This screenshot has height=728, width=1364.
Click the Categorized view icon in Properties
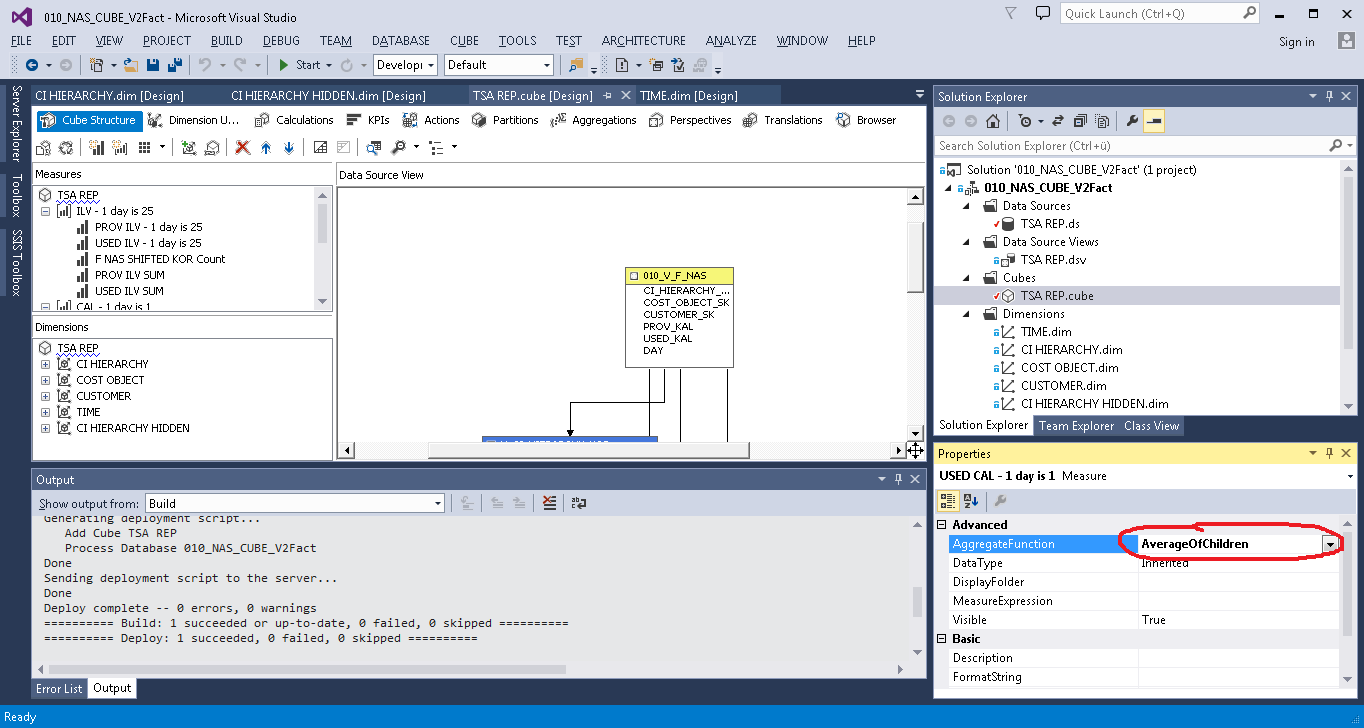pyautogui.click(x=946, y=500)
